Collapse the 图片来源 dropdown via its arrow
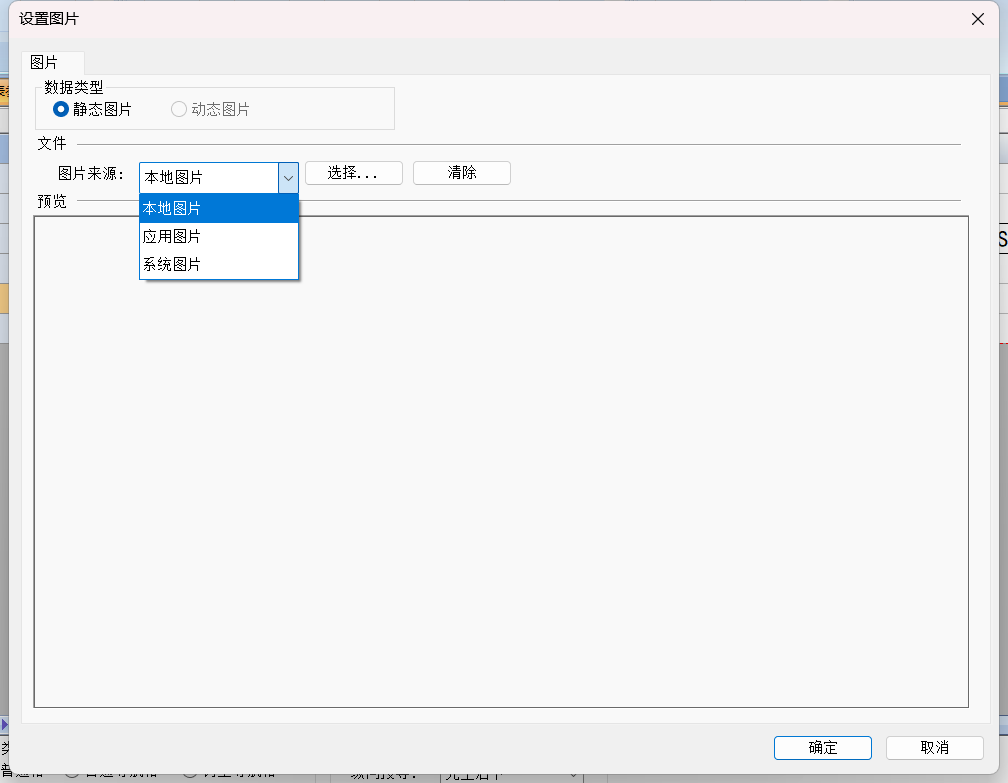Viewport: 1008px width, 783px height. [288, 177]
